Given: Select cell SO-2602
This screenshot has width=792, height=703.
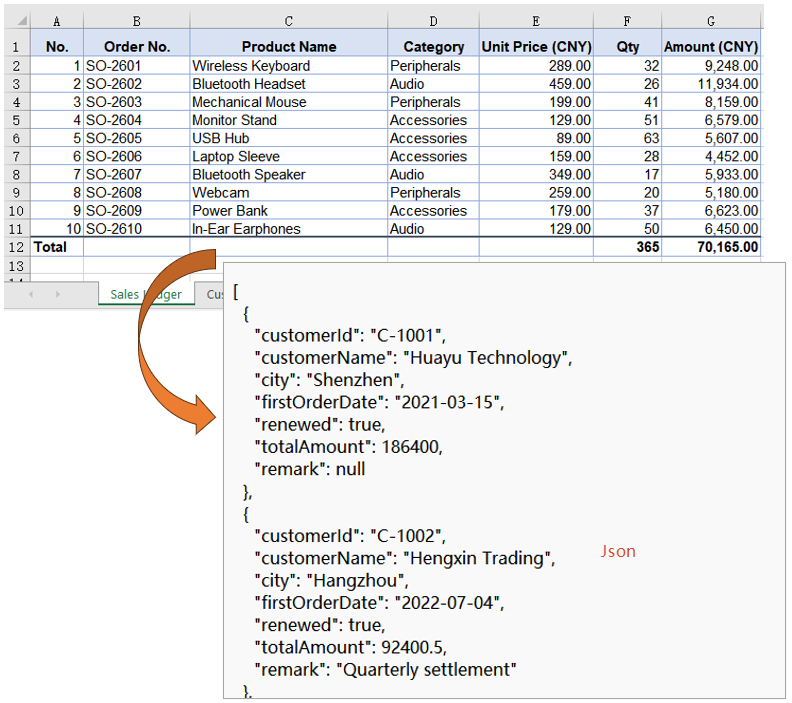Looking at the screenshot, I should click(136, 84).
